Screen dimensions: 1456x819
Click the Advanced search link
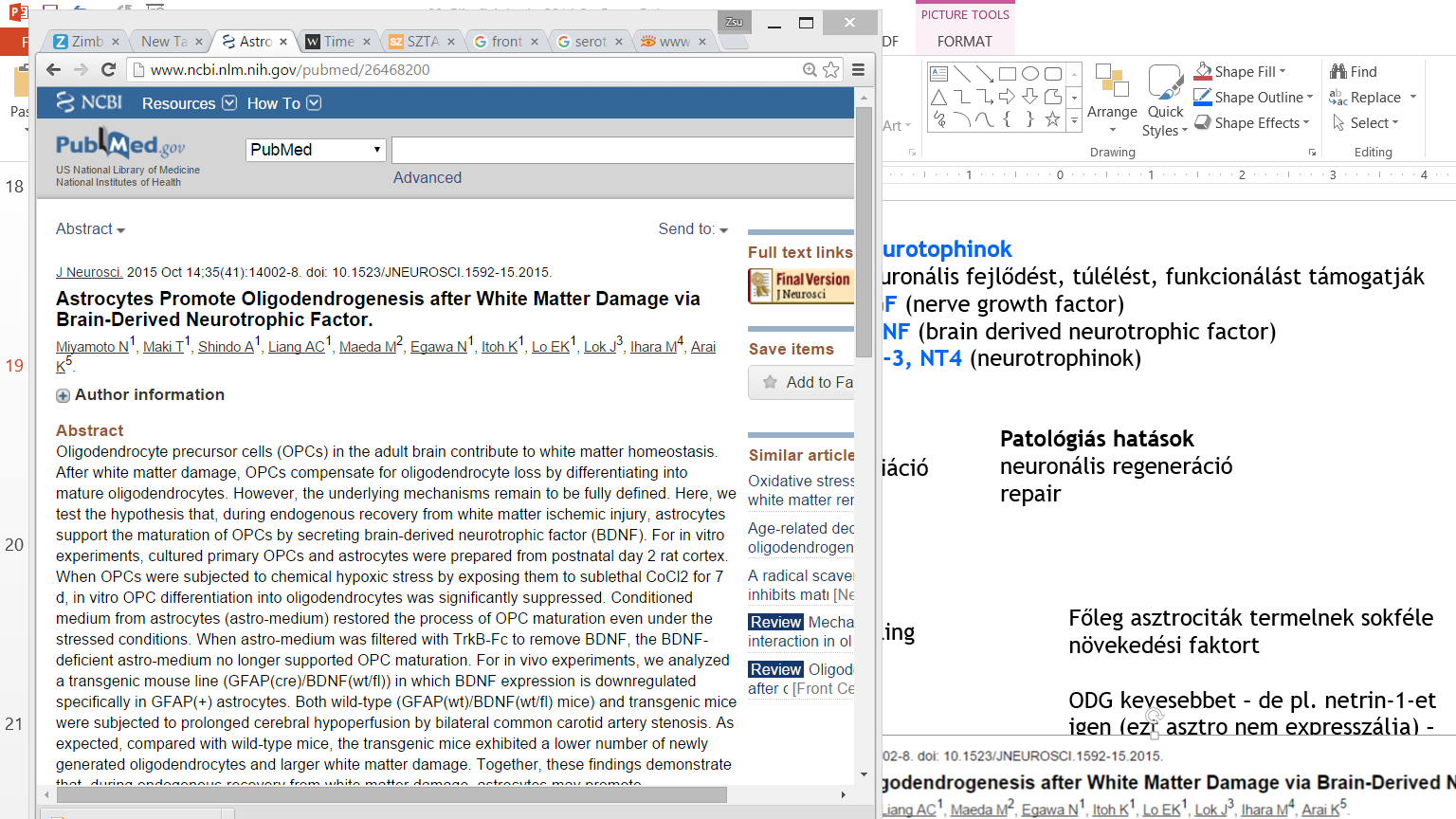click(x=428, y=178)
